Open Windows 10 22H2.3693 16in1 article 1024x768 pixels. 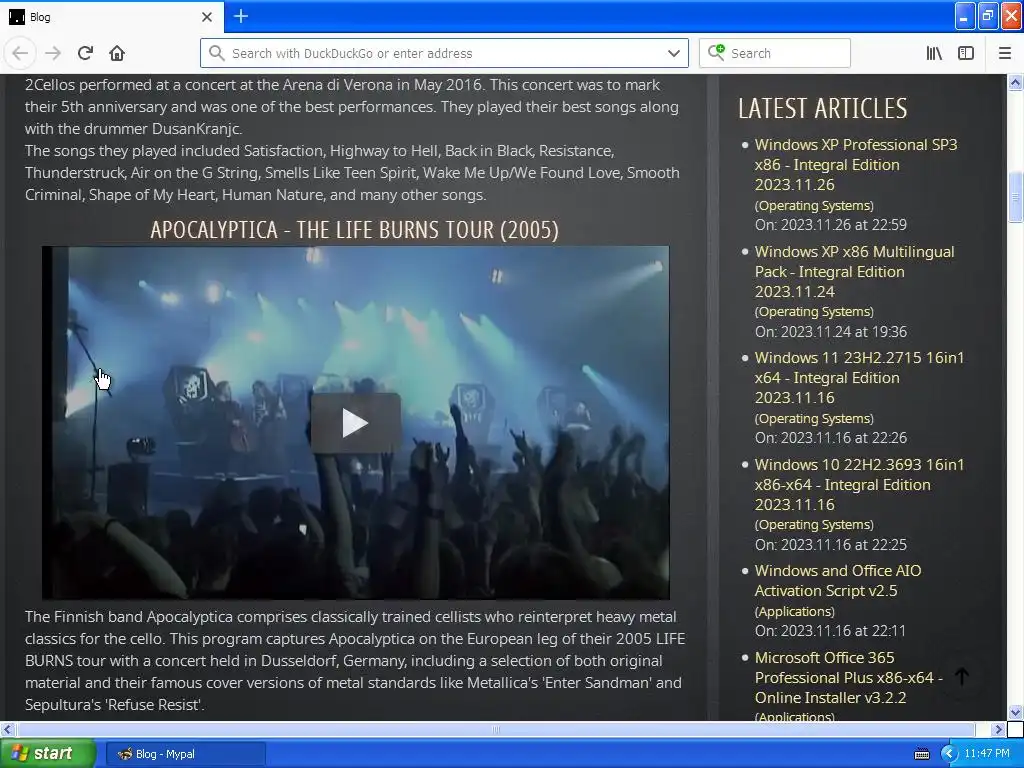[x=859, y=485]
